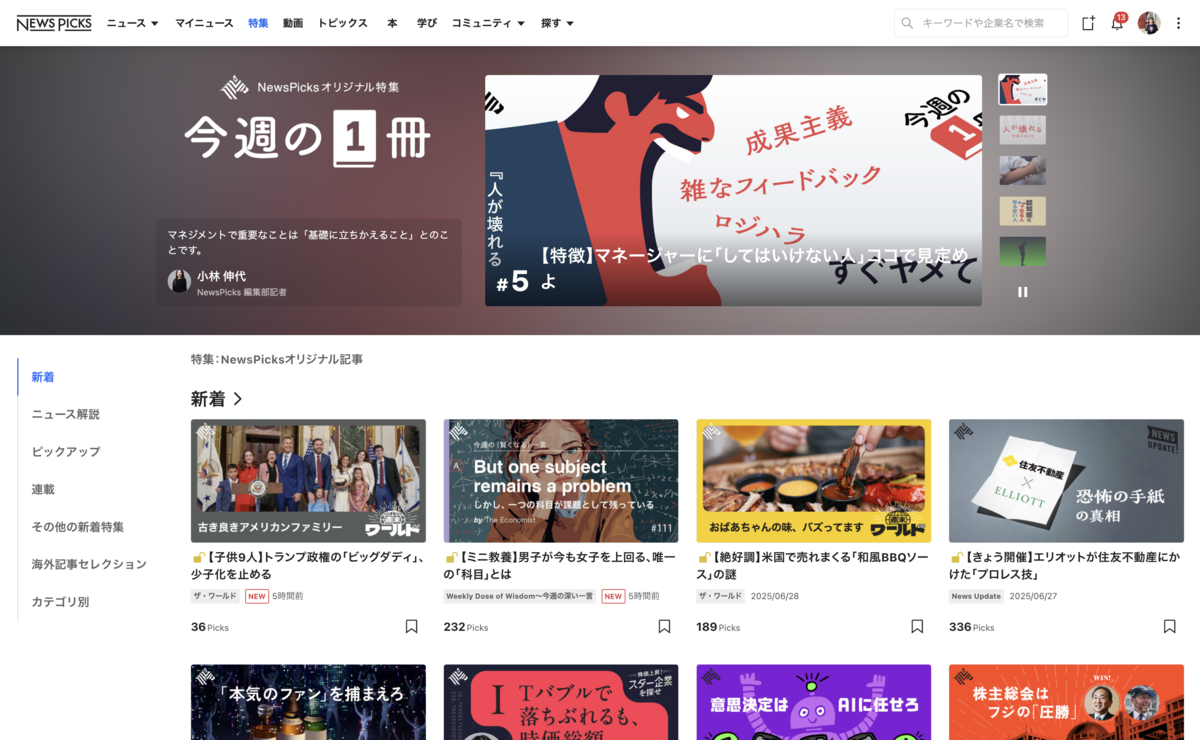This screenshot has width=1200, height=740.
Task: Click 36 Picks count
Action: [210, 627]
